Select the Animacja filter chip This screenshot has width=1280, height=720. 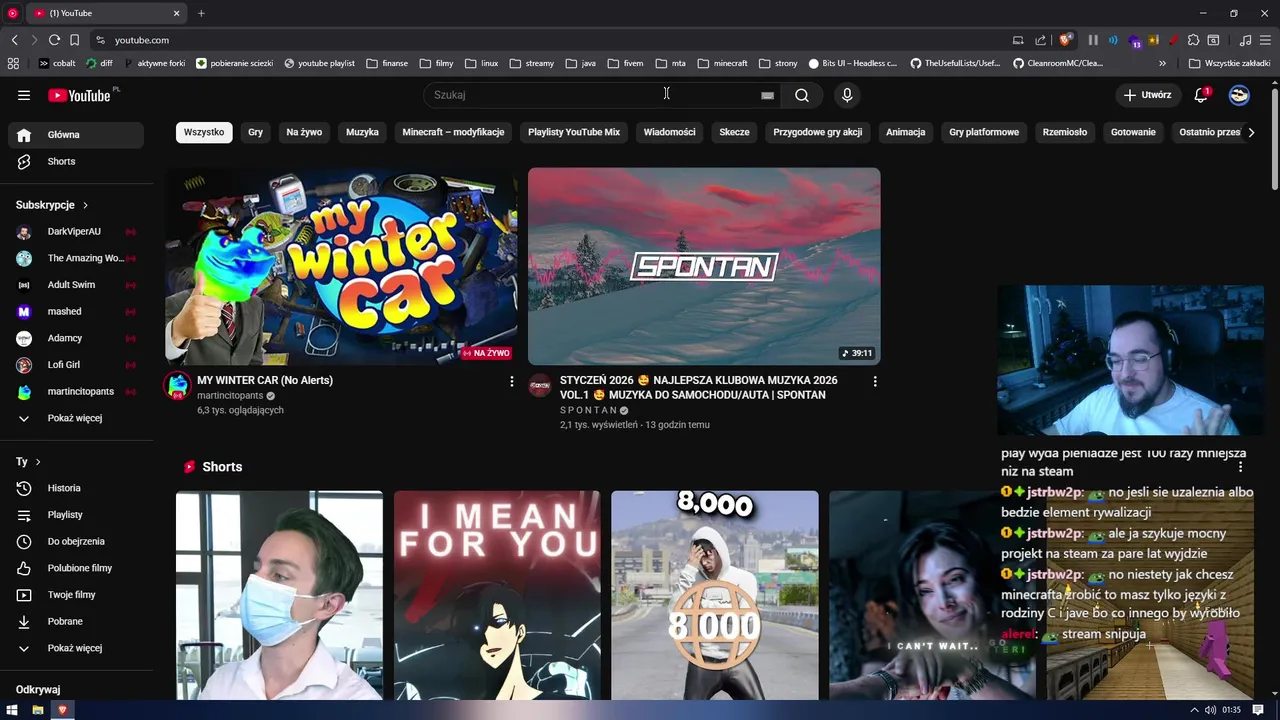pos(905,132)
